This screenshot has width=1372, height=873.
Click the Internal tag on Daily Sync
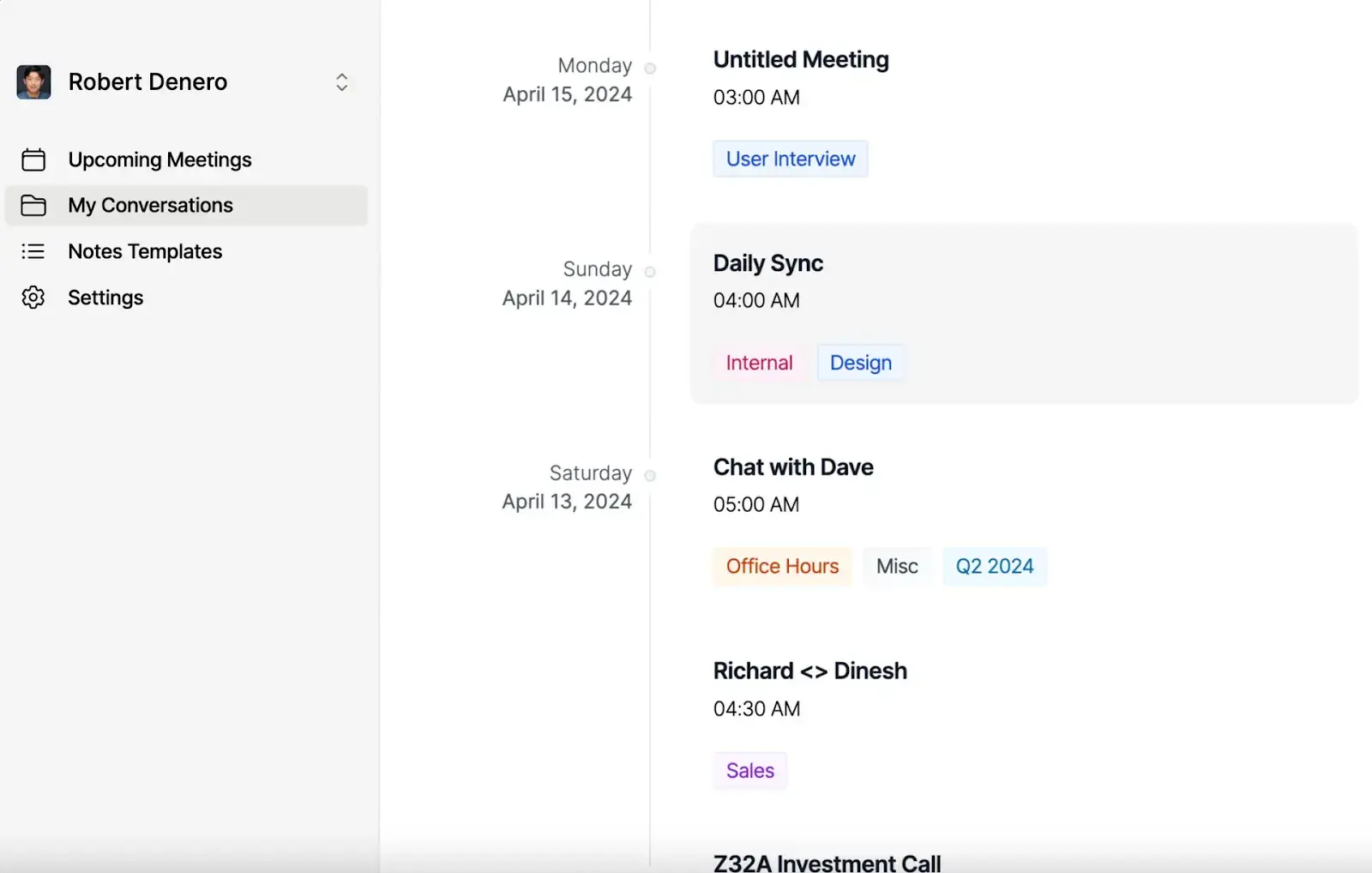[x=758, y=362]
